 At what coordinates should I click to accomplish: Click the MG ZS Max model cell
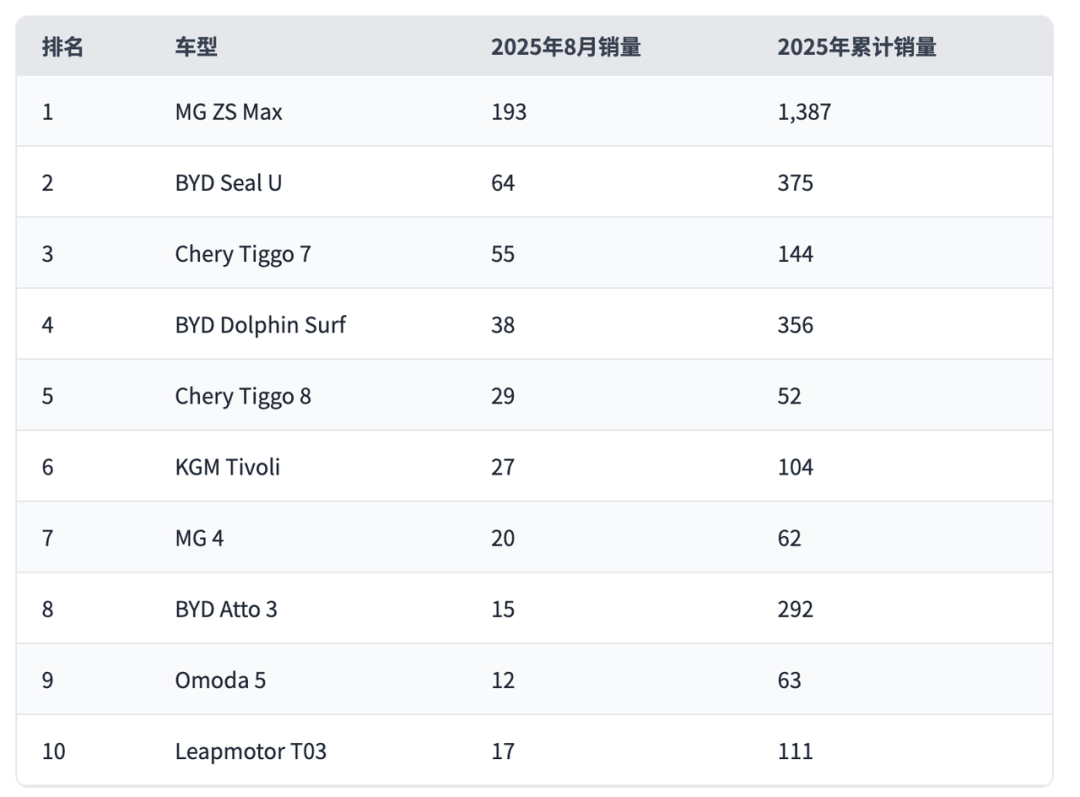(x=228, y=112)
